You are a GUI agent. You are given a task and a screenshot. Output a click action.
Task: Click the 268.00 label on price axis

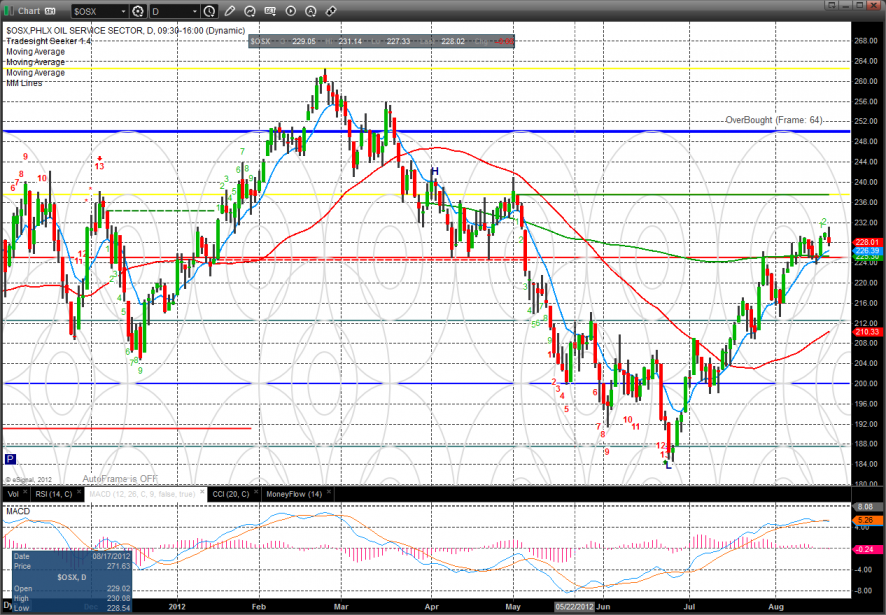[866, 41]
